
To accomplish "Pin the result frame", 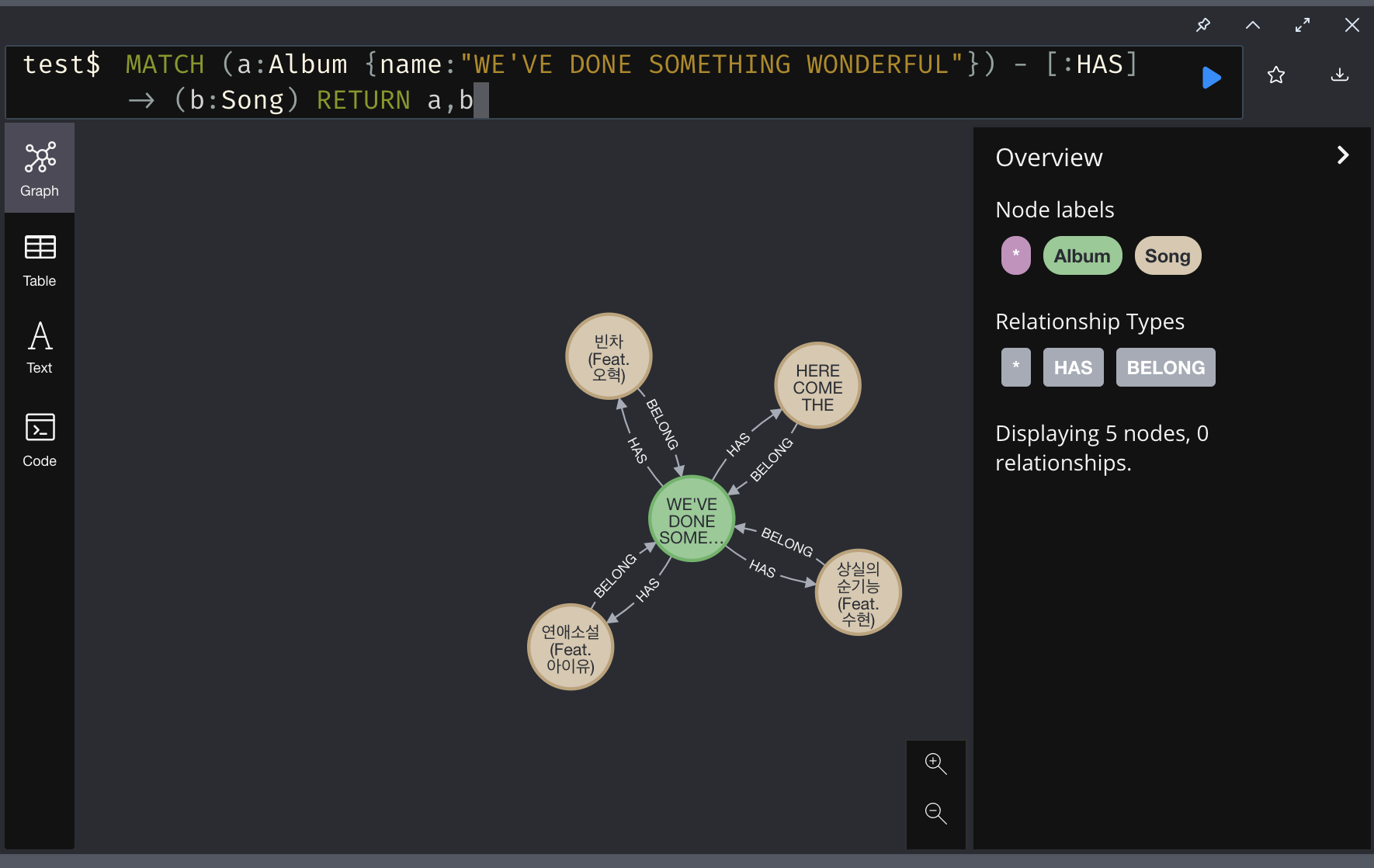I will tap(1203, 25).
